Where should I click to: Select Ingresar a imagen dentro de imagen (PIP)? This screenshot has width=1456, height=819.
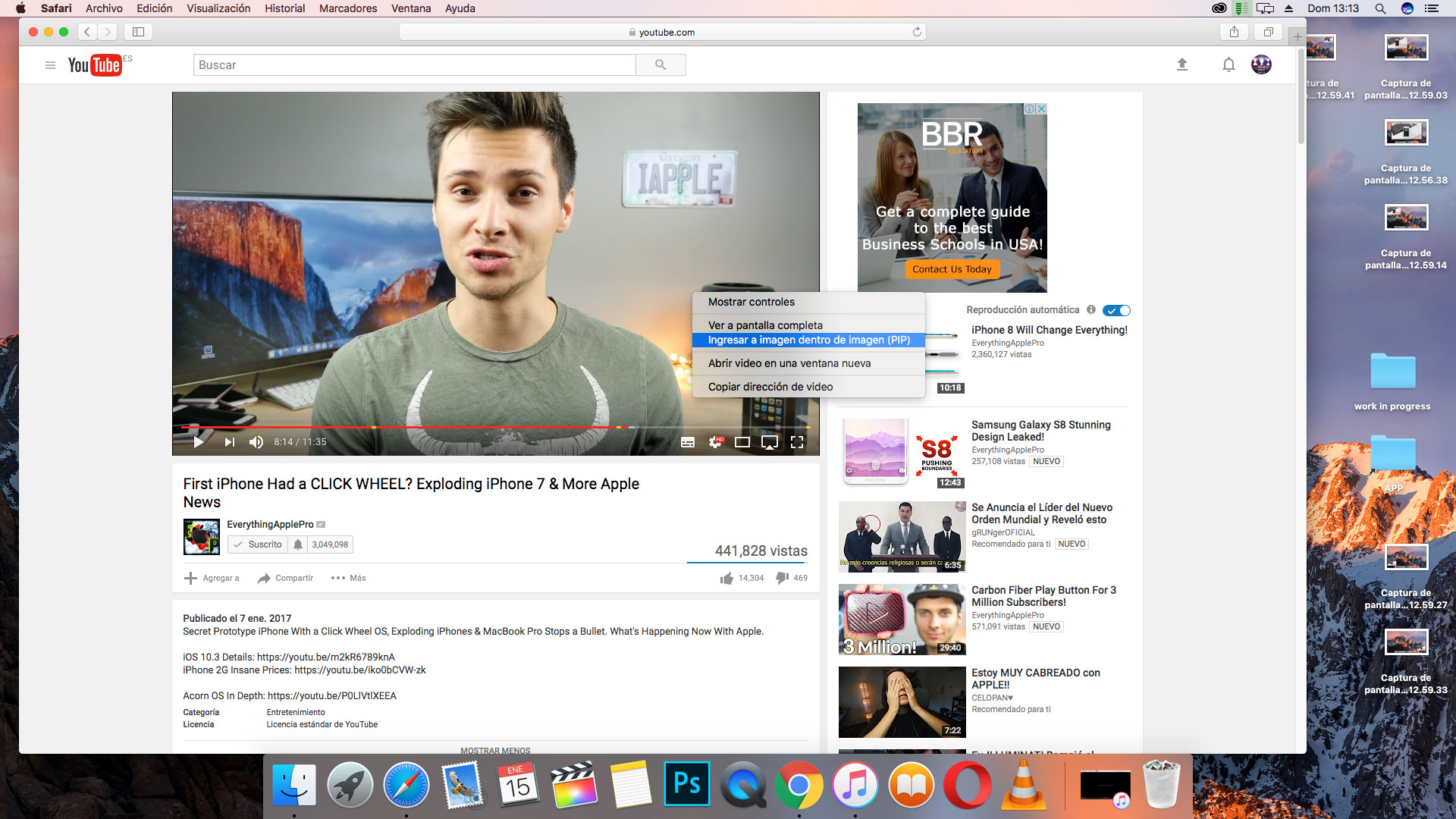coord(808,340)
